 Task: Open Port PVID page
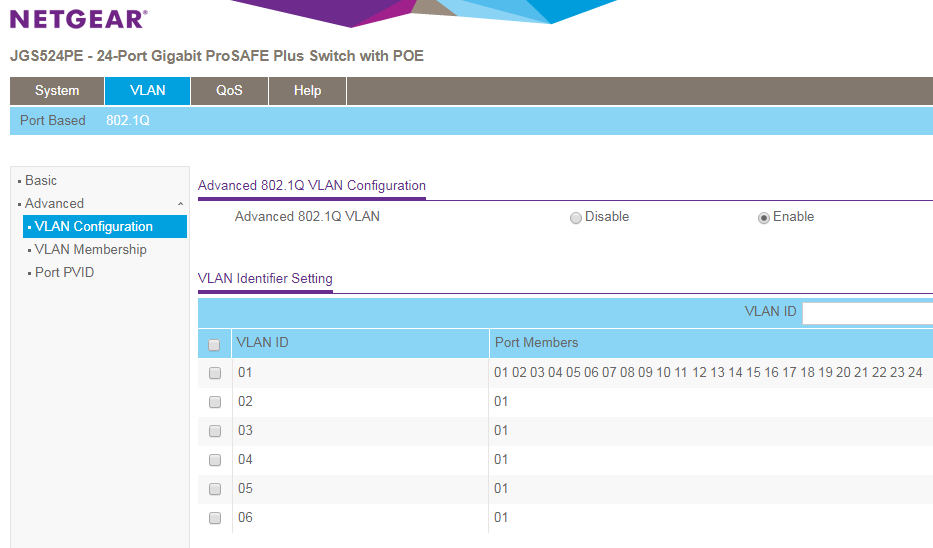[64, 273]
